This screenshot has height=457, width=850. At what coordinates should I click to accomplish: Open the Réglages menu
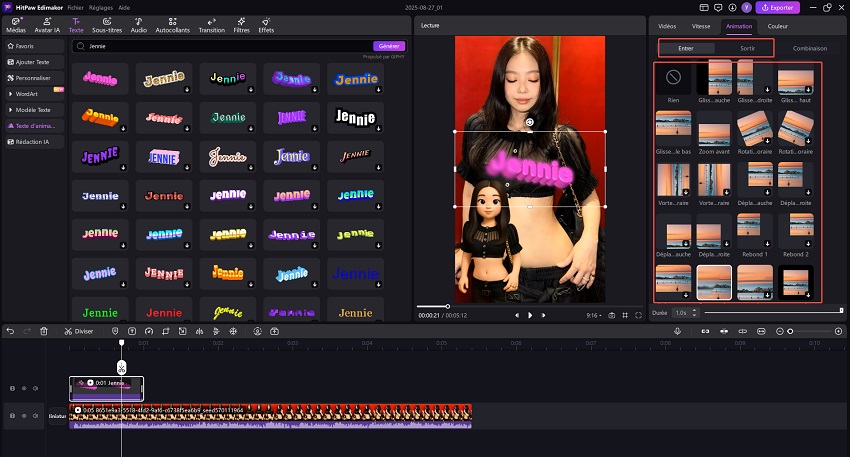click(x=100, y=6)
